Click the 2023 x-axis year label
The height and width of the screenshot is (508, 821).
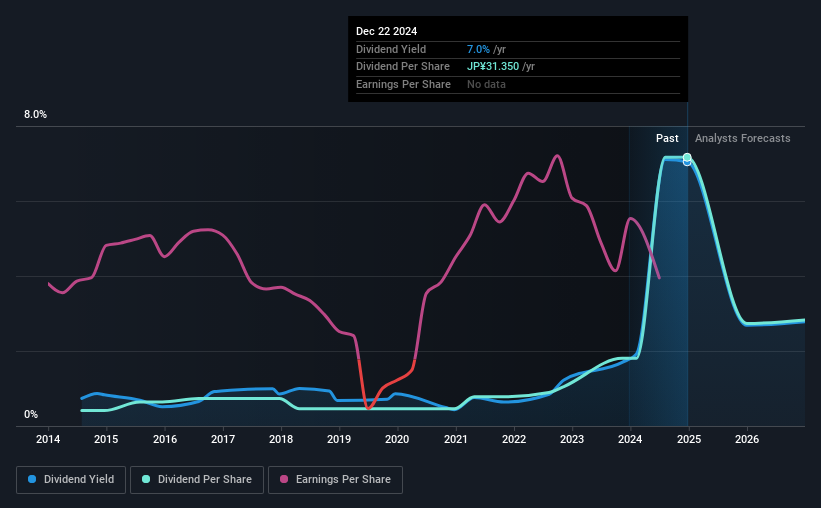tap(572, 439)
